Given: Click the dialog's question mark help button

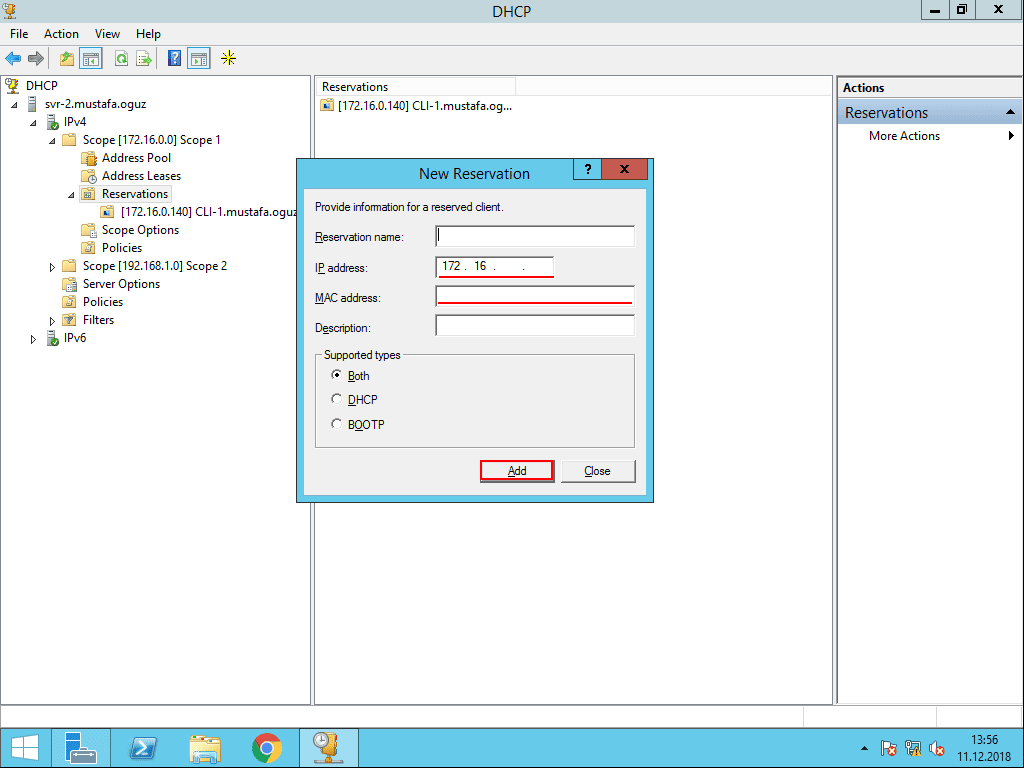Looking at the screenshot, I should (588, 169).
